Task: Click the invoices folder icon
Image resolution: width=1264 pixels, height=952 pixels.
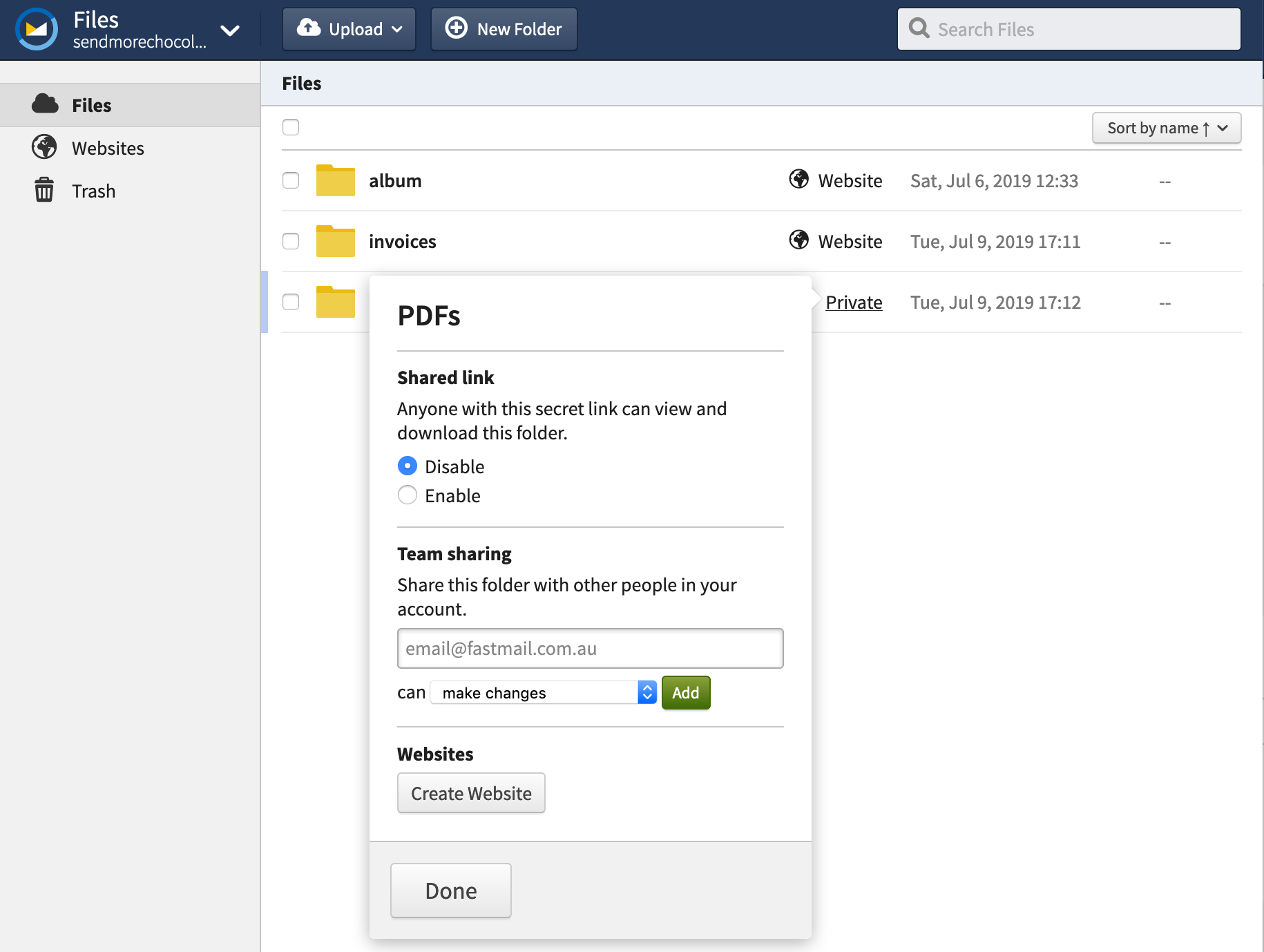Action: pyautogui.click(x=336, y=241)
